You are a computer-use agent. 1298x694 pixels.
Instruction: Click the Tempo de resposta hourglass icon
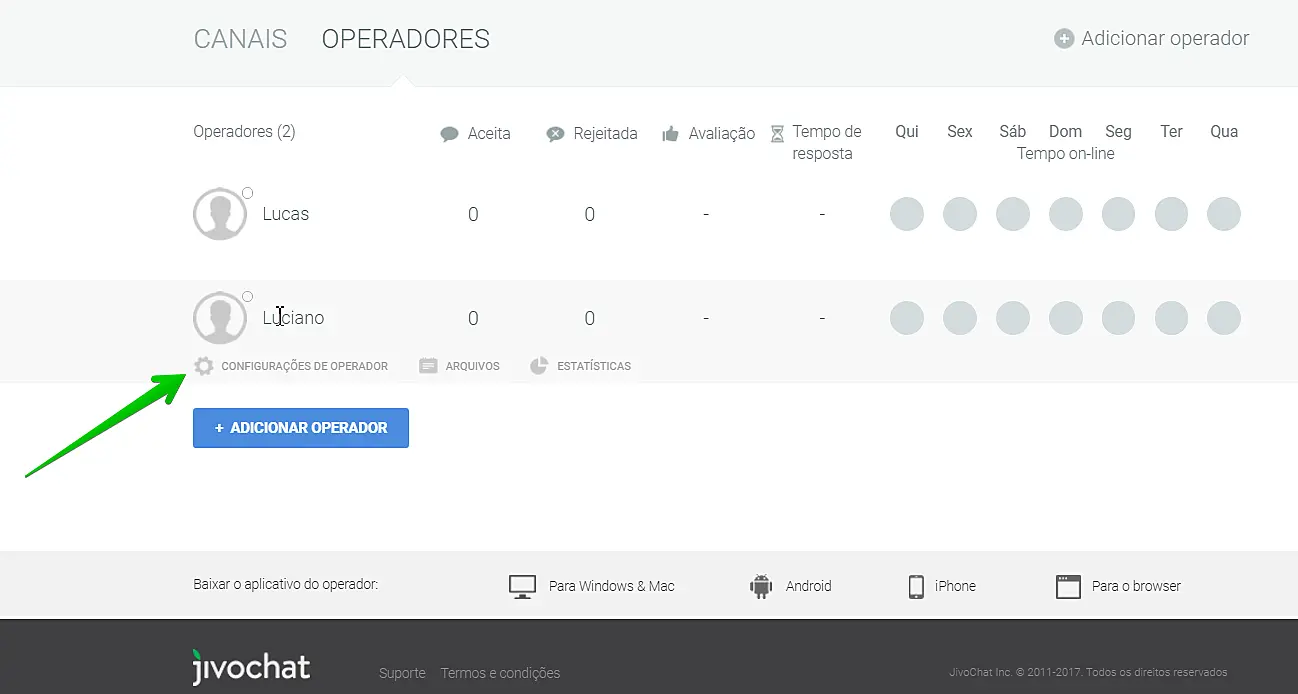pos(777,132)
